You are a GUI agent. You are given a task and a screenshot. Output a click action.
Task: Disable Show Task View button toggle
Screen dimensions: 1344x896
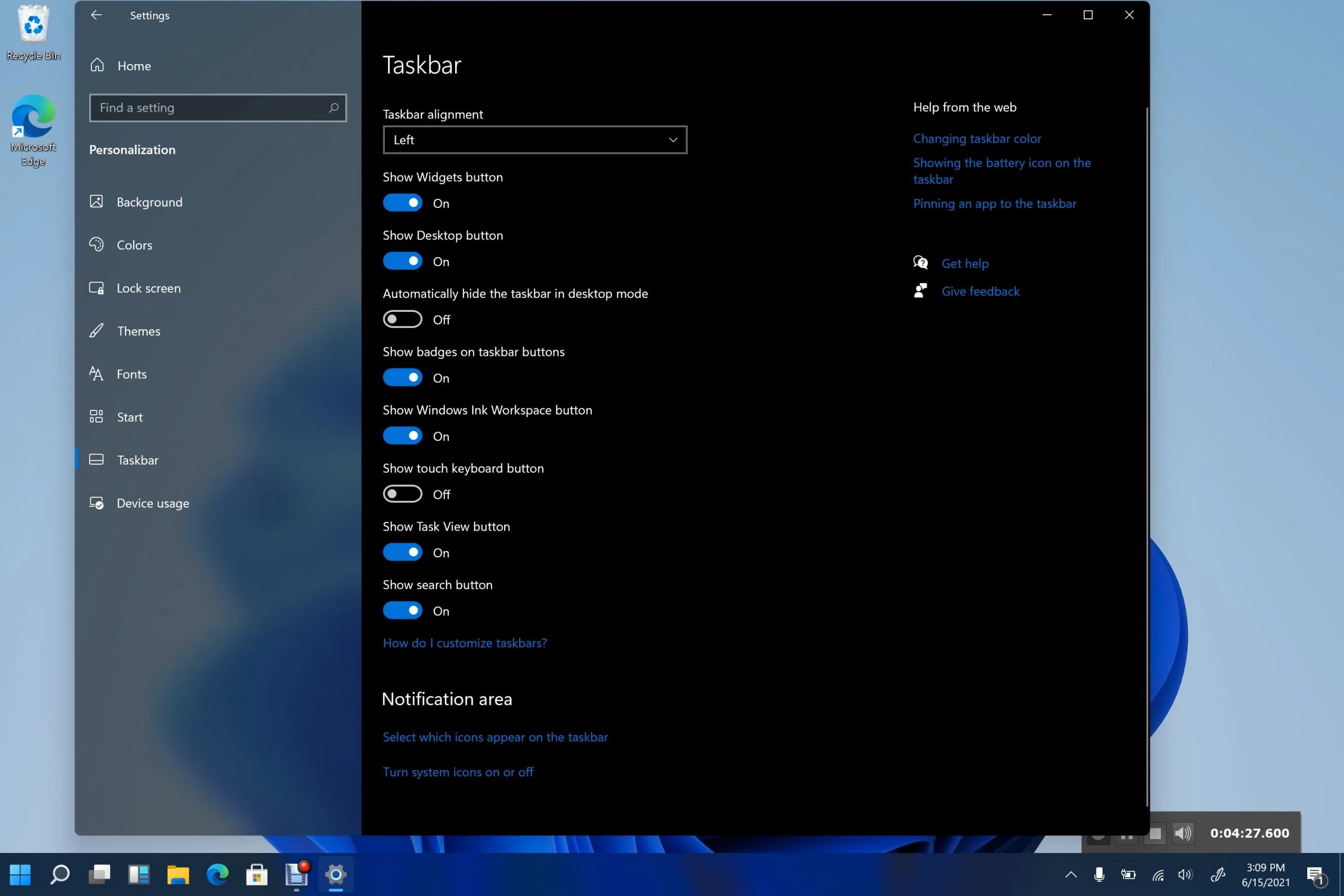tap(402, 553)
